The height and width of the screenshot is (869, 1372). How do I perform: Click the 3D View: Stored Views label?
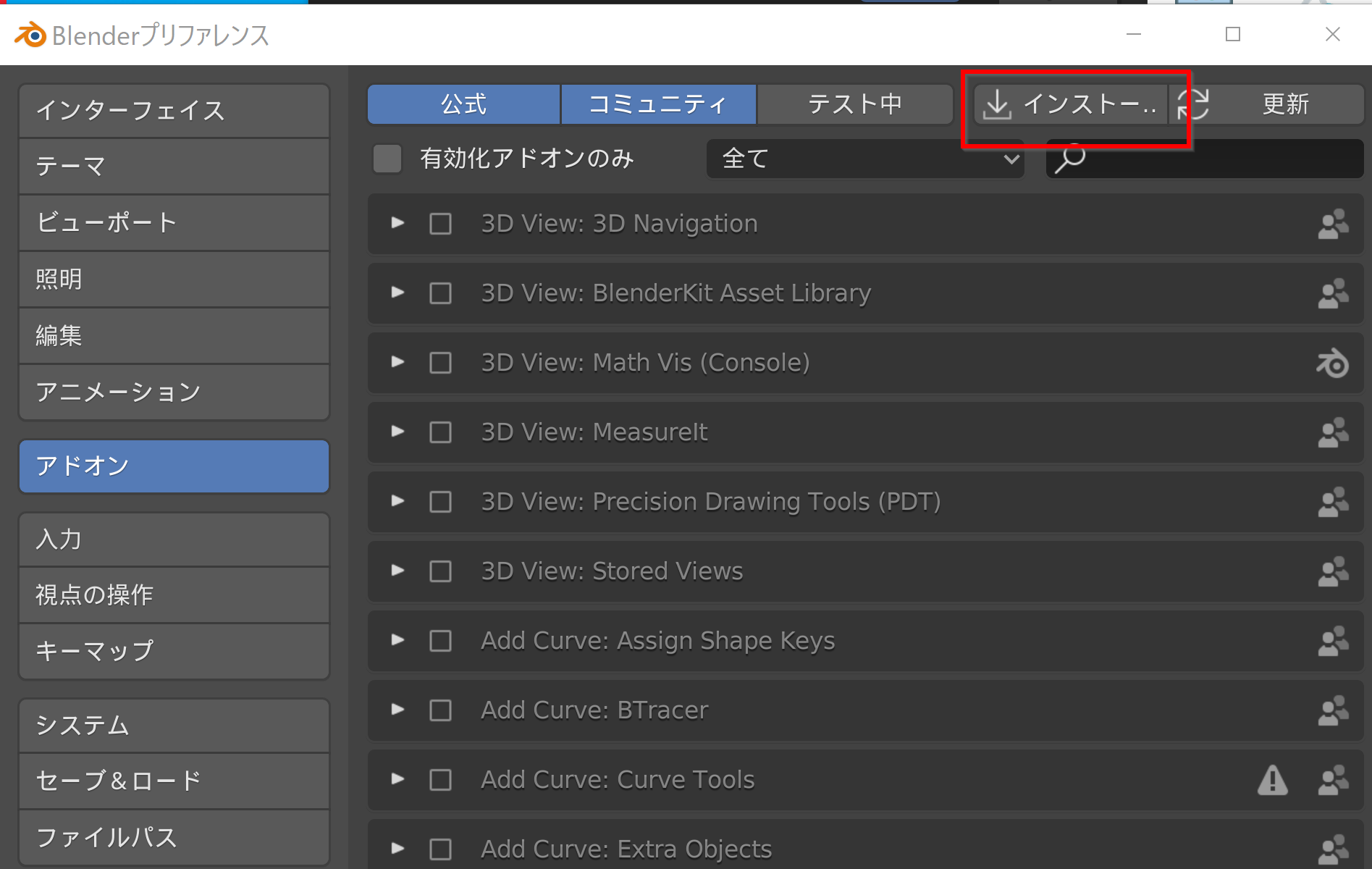click(612, 571)
